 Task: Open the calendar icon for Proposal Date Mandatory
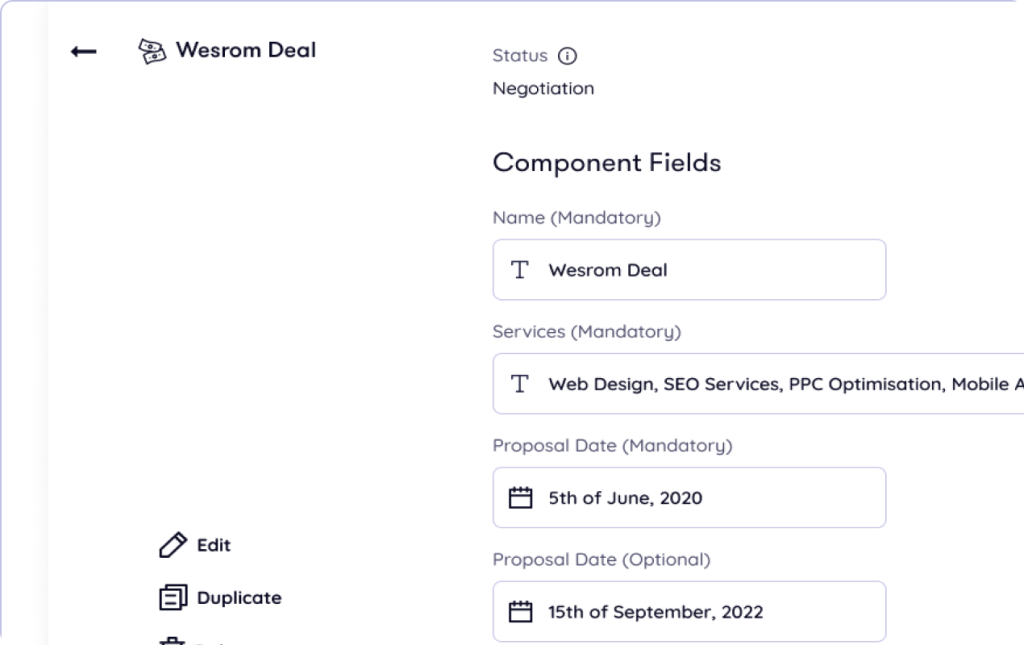pyautogui.click(x=521, y=497)
